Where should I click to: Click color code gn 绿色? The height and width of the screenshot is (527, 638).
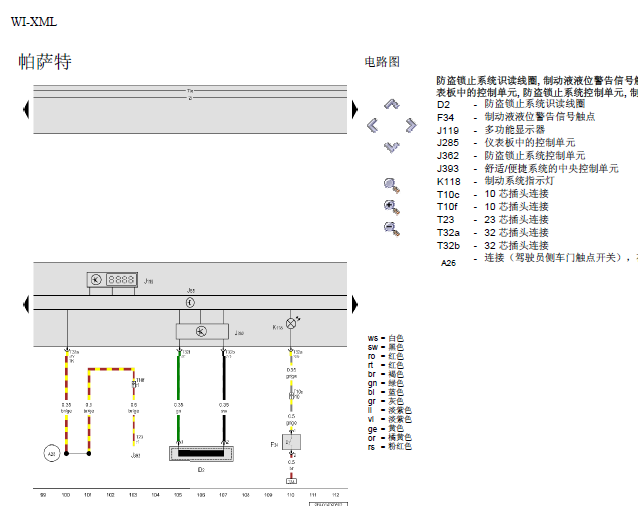[x=386, y=383]
